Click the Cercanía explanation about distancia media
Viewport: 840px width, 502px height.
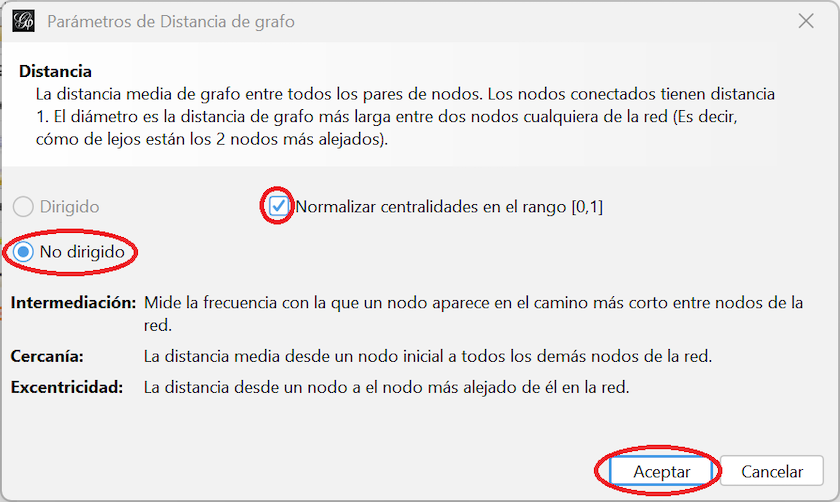coord(428,356)
